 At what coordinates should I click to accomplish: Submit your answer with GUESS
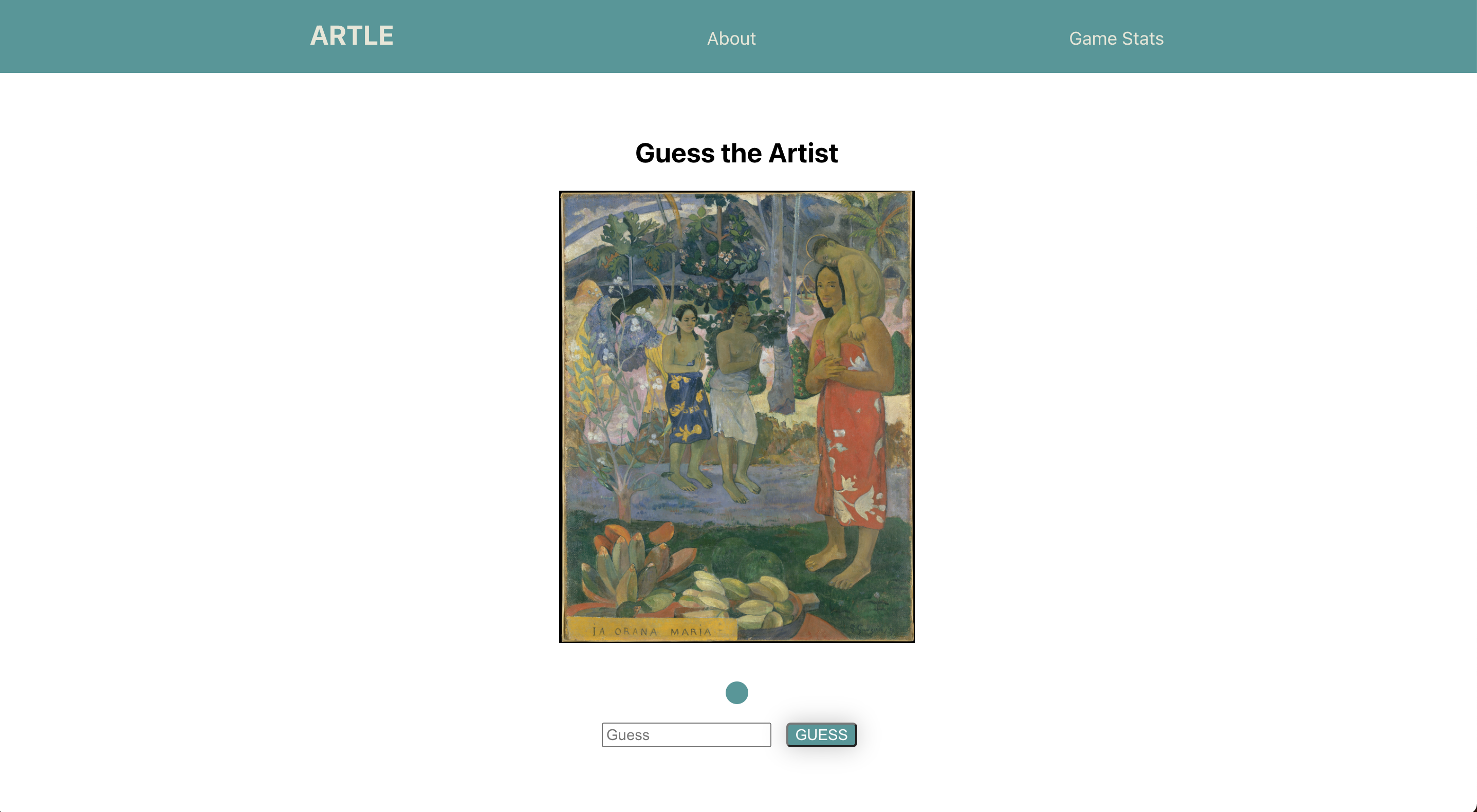click(x=821, y=734)
